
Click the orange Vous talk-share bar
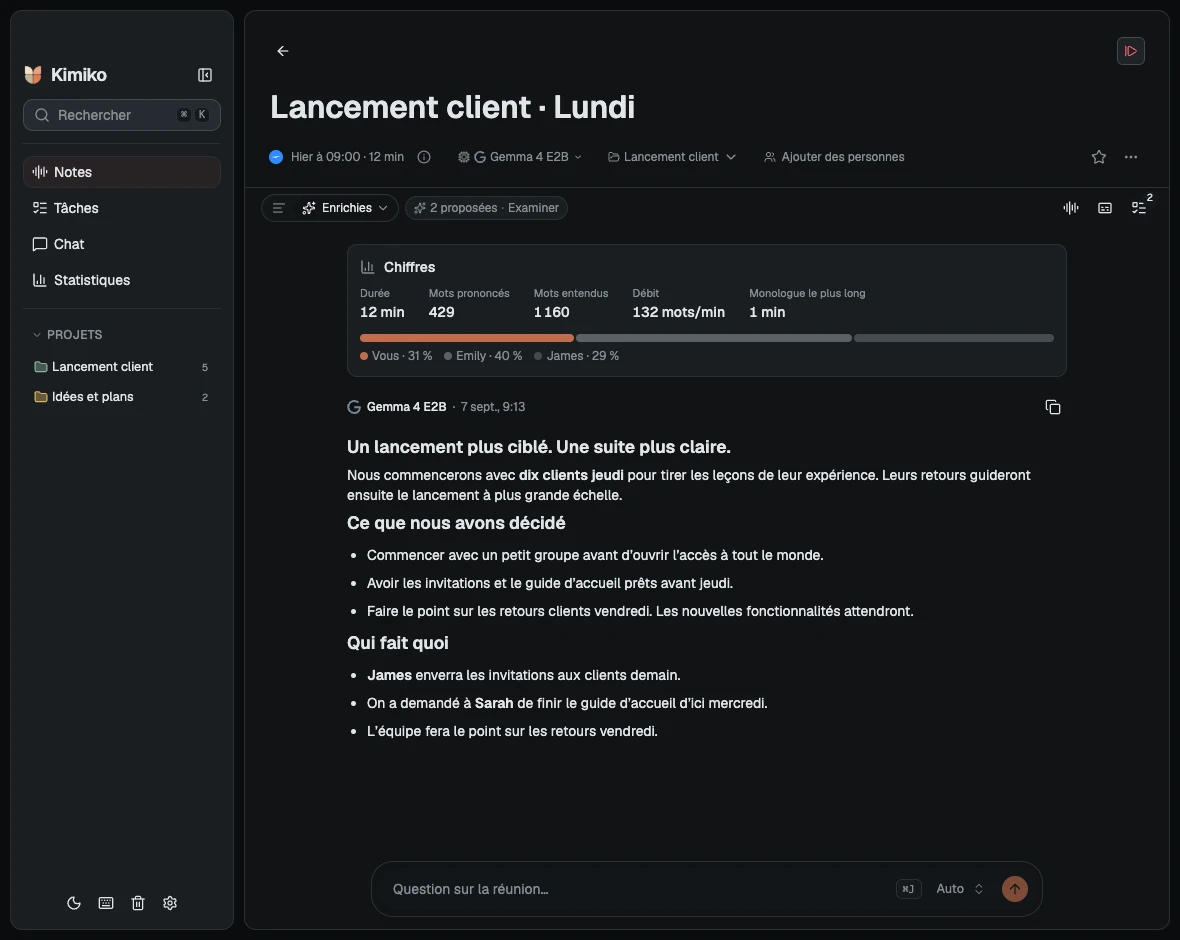467,338
